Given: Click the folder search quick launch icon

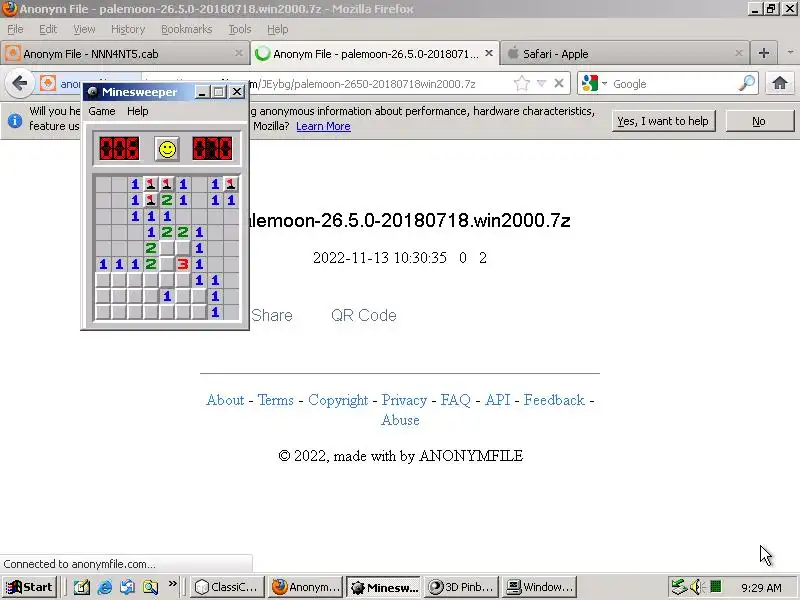Looking at the screenshot, I should tap(151, 587).
